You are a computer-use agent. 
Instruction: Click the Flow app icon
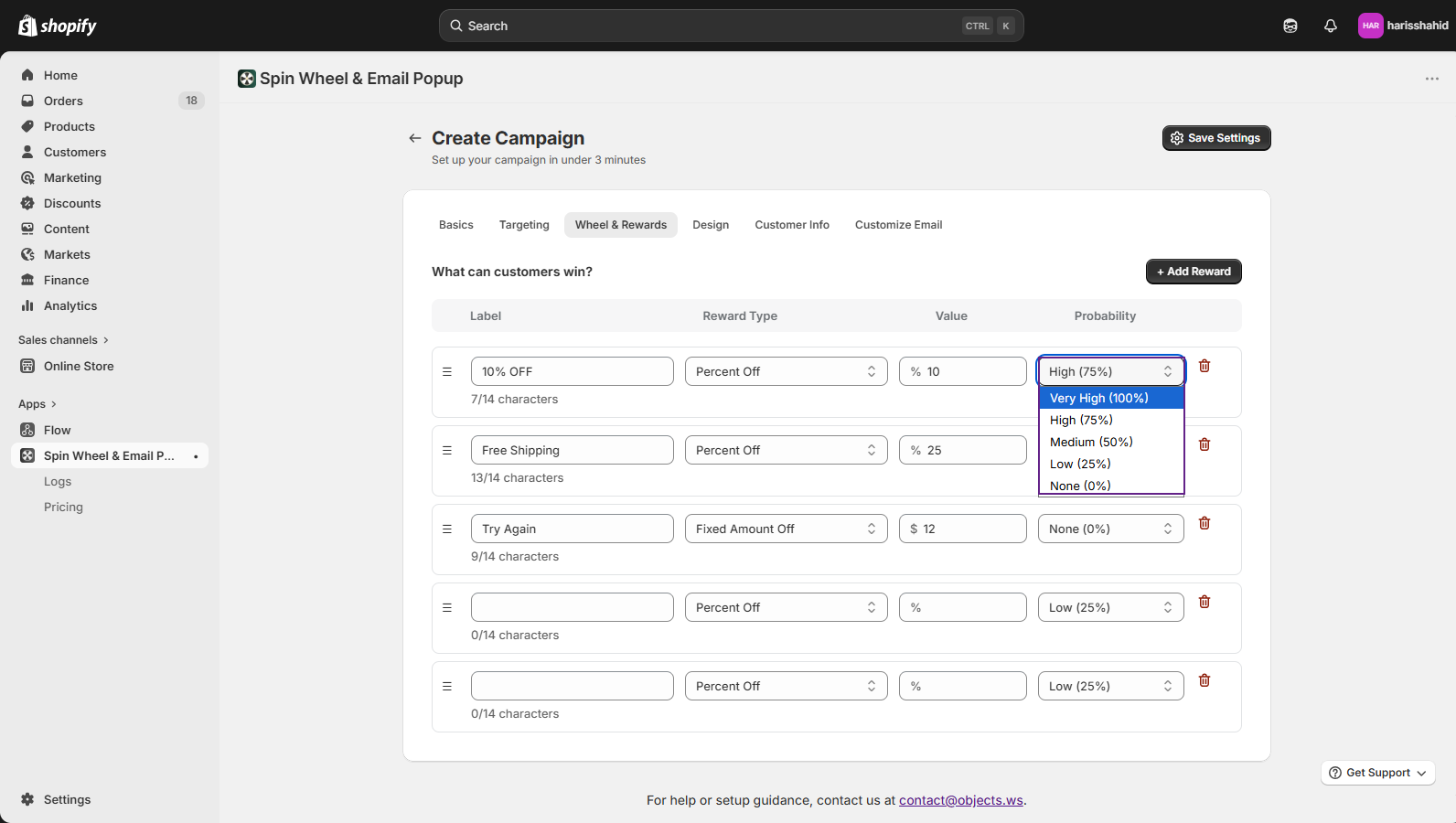tap(27, 430)
